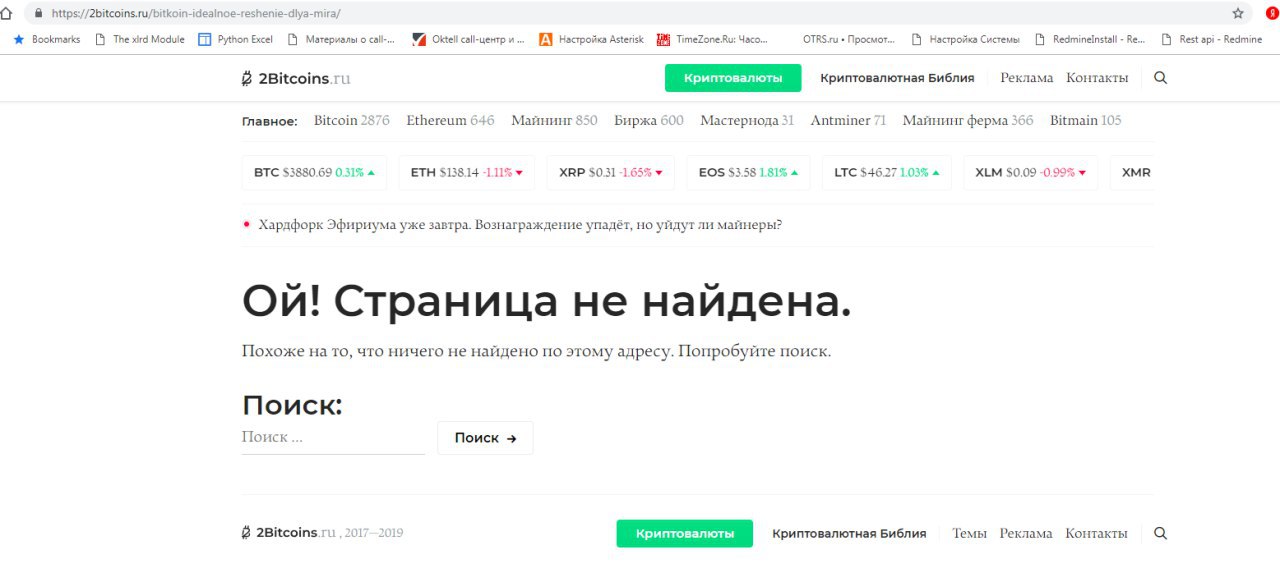The height and width of the screenshot is (582, 1280).
Task: Click the Поиск submit button with arrow
Action: [x=485, y=438]
